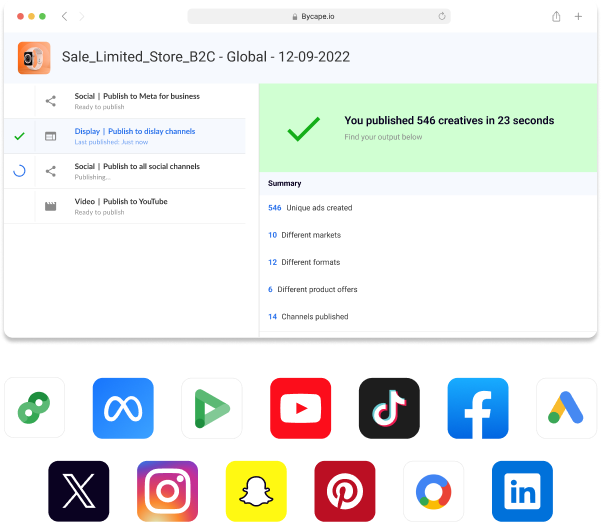Click share icon in all social channels row

point(51,171)
